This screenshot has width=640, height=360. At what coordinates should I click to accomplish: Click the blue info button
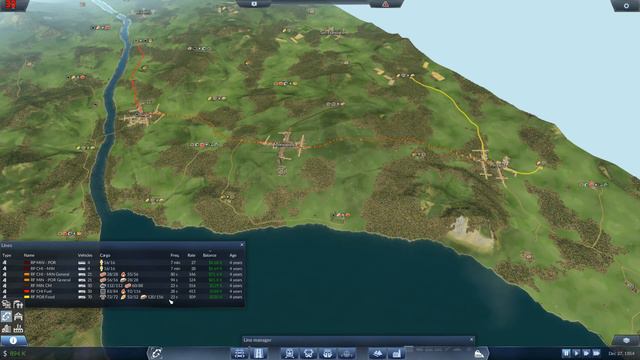coord(13,340)
